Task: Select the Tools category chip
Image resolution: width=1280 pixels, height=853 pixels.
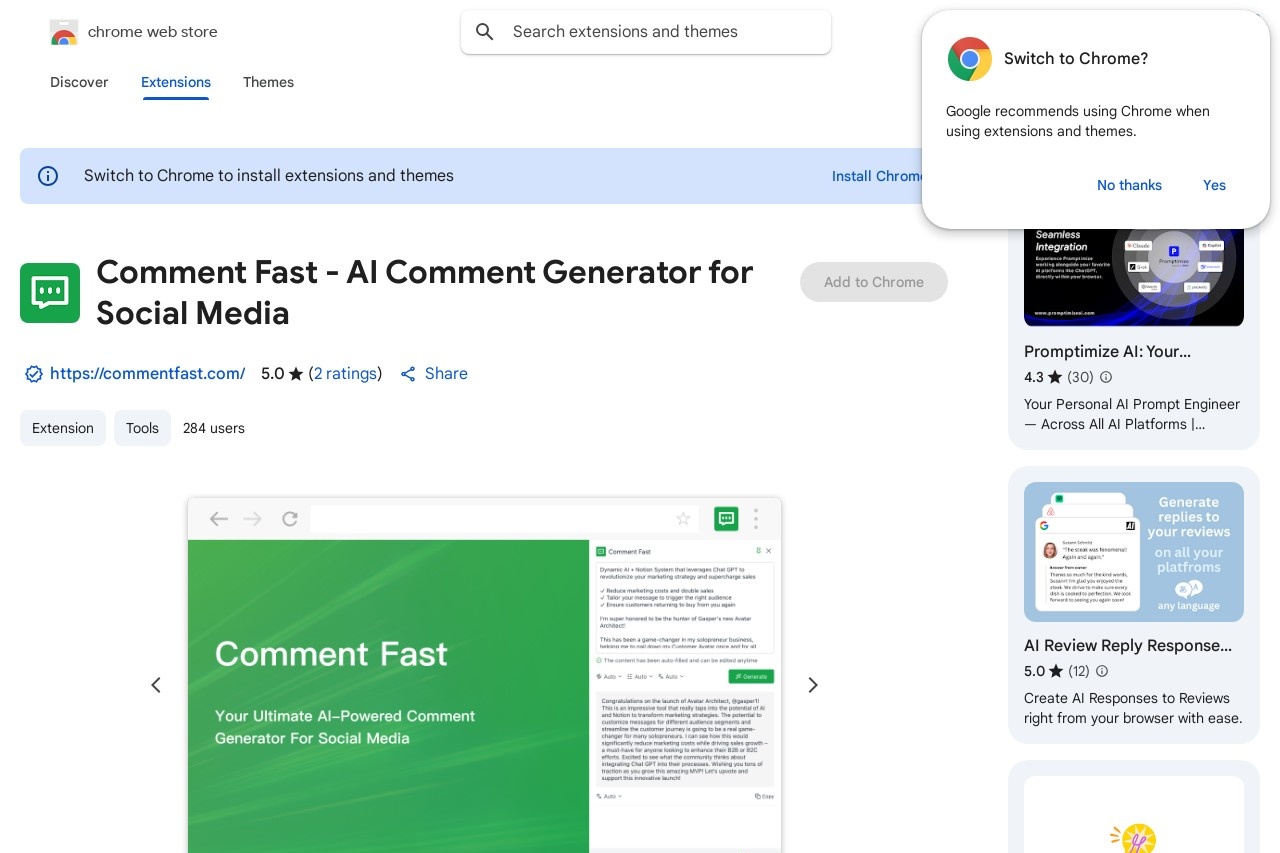Action: pyautogui.click(x=142, y=428)
